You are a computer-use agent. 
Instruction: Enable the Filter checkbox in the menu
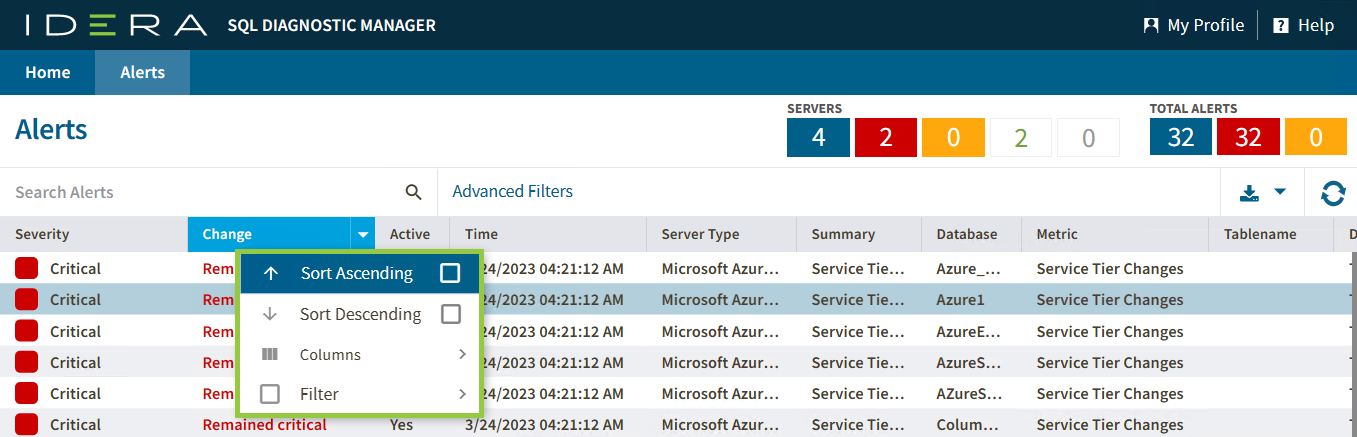point(270,394)
